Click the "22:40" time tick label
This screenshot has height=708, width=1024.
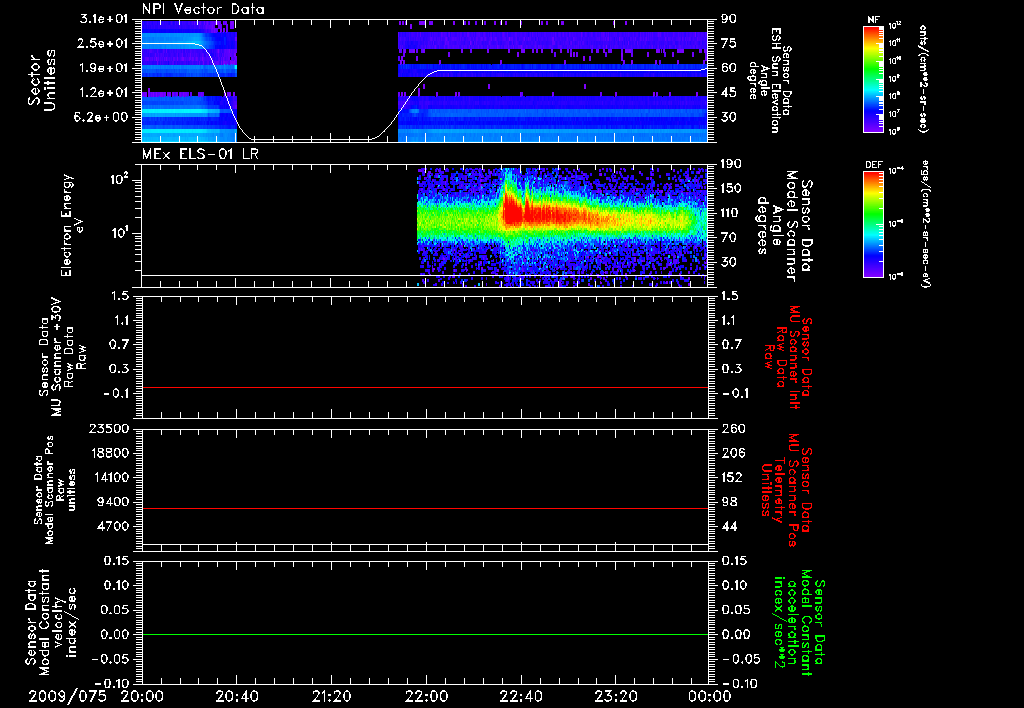tap(520, 696)
